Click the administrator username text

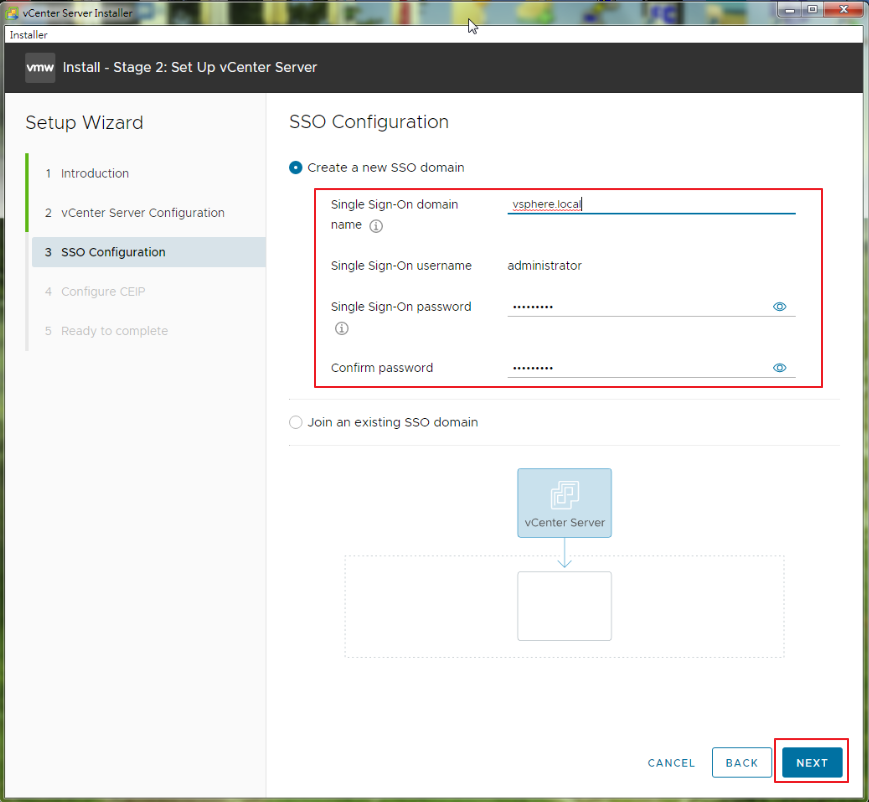pyautogui.click(x=544, y=266)
